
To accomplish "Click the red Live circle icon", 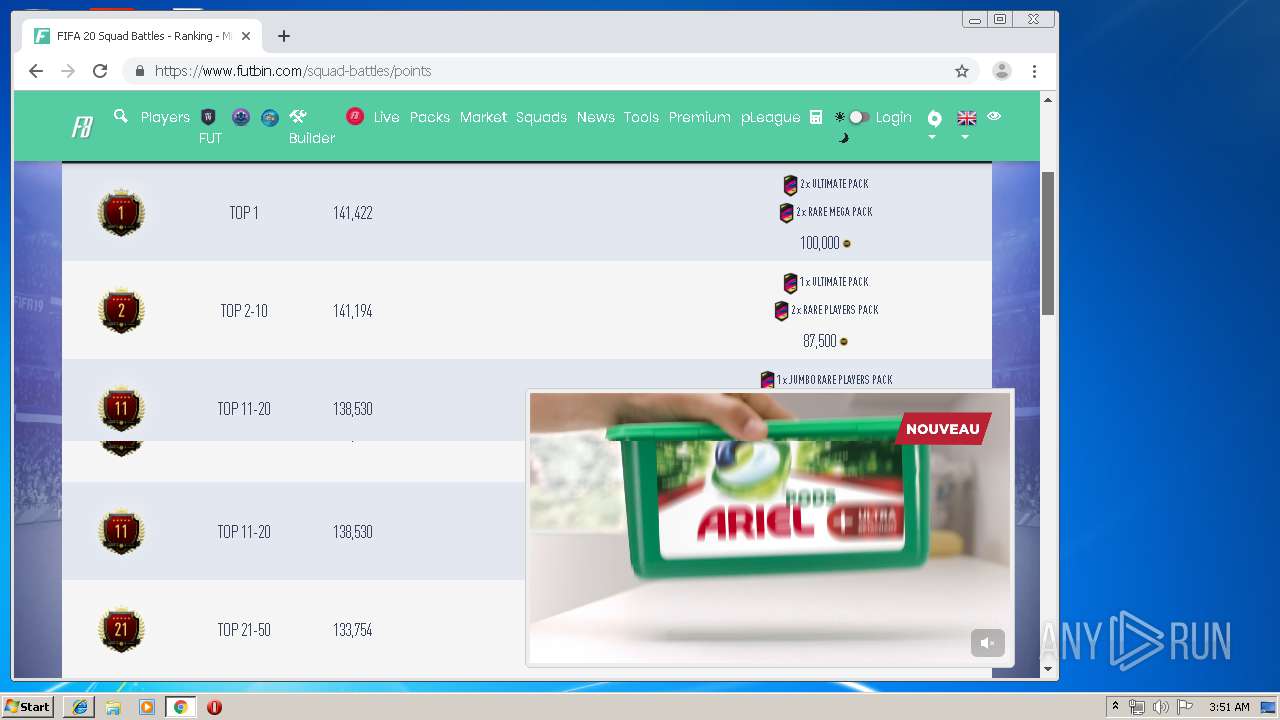I will click(x=355, y=116).
